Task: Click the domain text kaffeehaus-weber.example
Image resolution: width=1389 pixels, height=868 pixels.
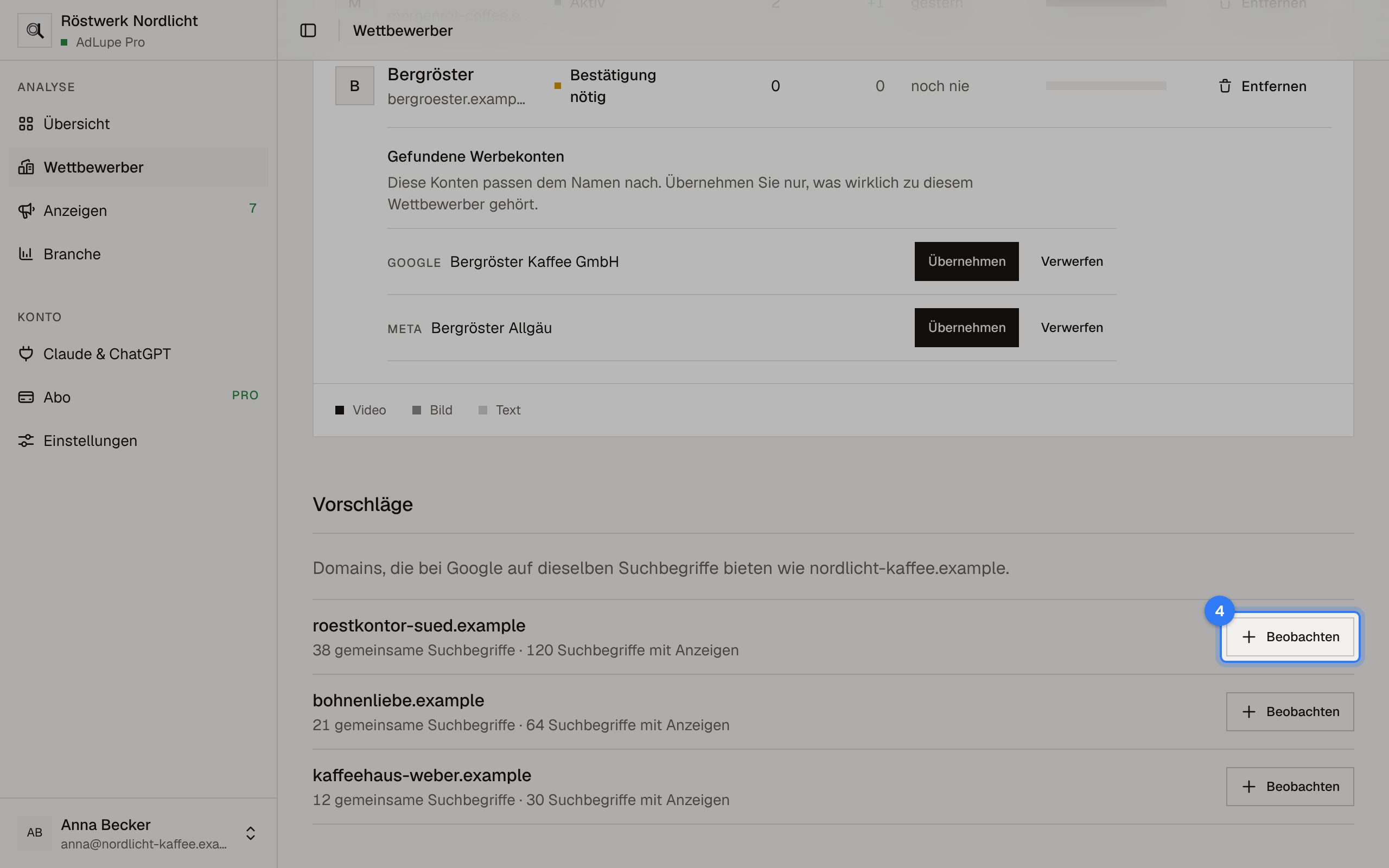Action: point(422,775)
